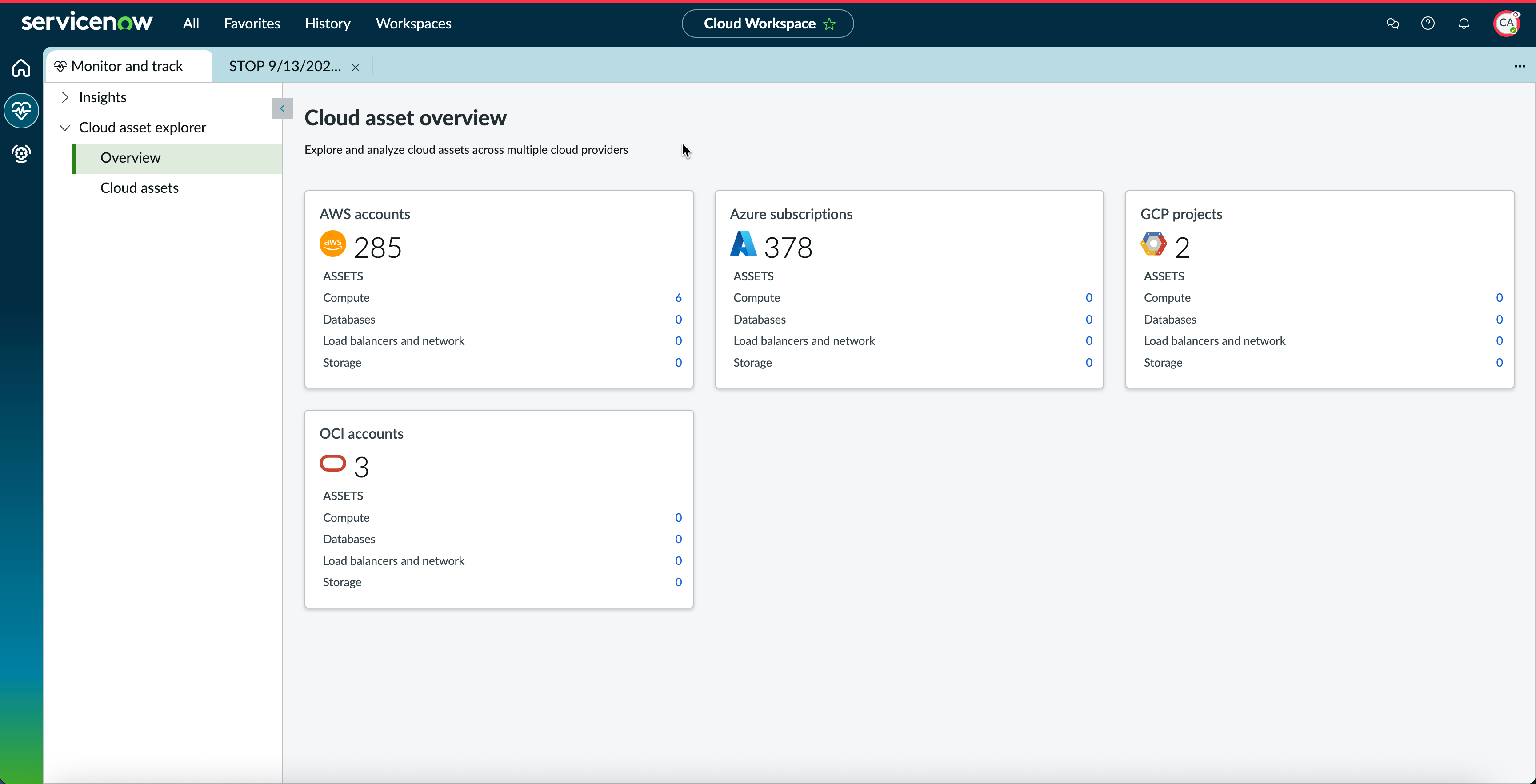Open GCP Compute count link

point(1499,298)
